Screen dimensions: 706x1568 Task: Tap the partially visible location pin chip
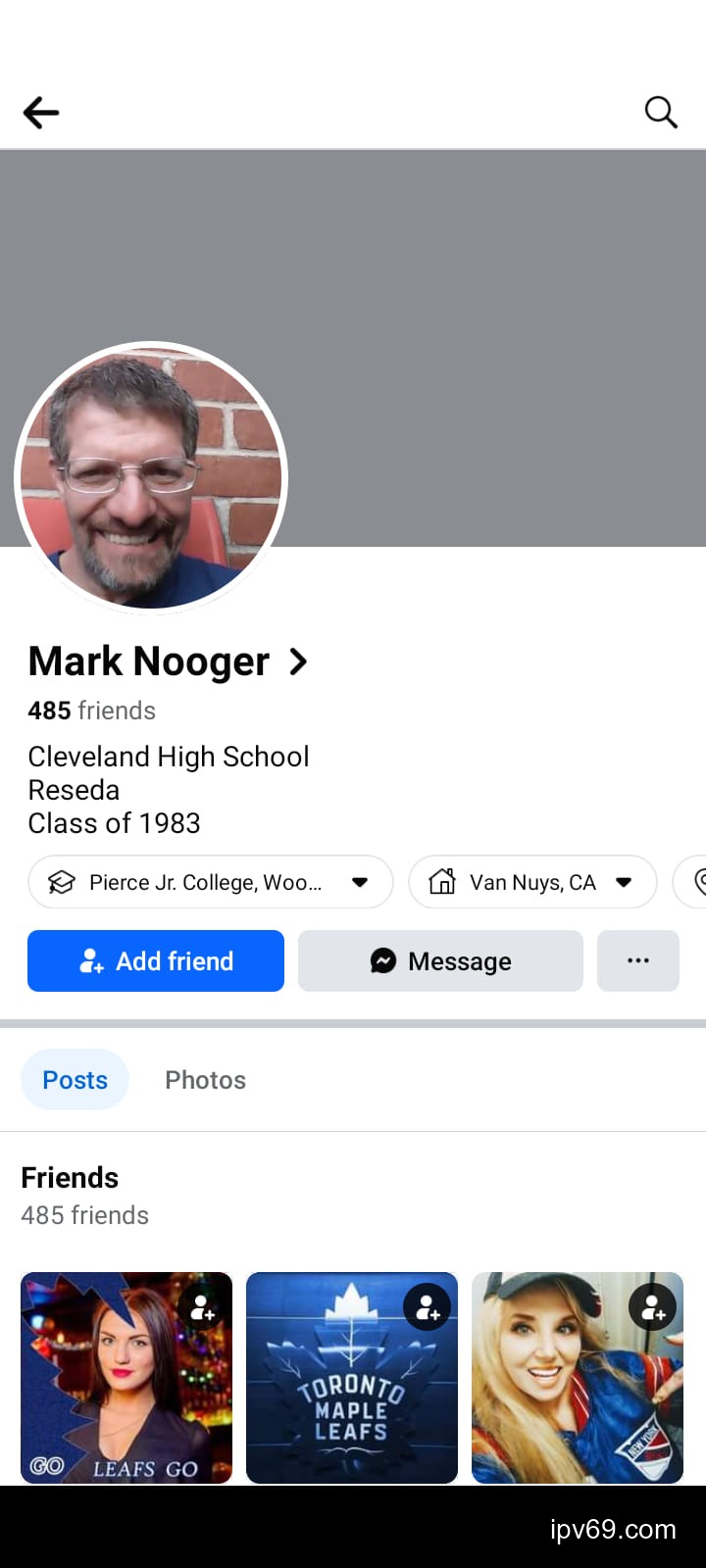click(x=690, y=882)
